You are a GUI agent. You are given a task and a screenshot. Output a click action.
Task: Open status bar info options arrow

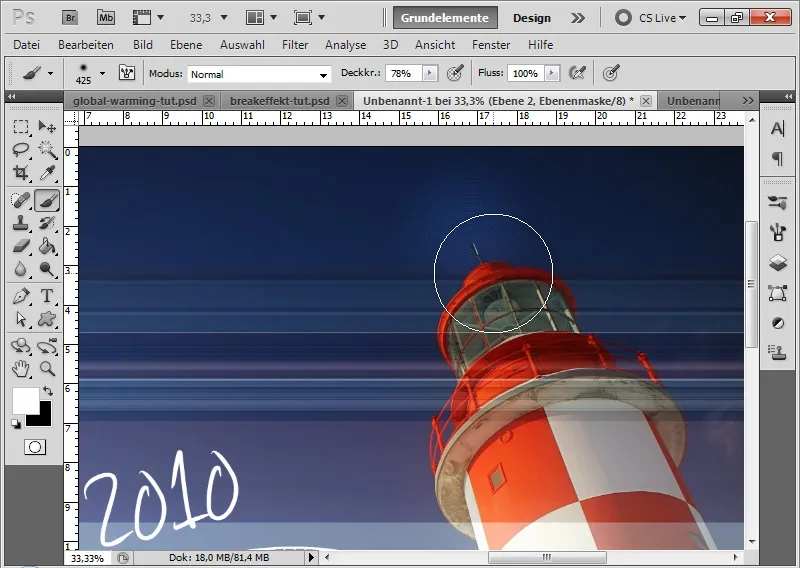[x=311, y=557]
